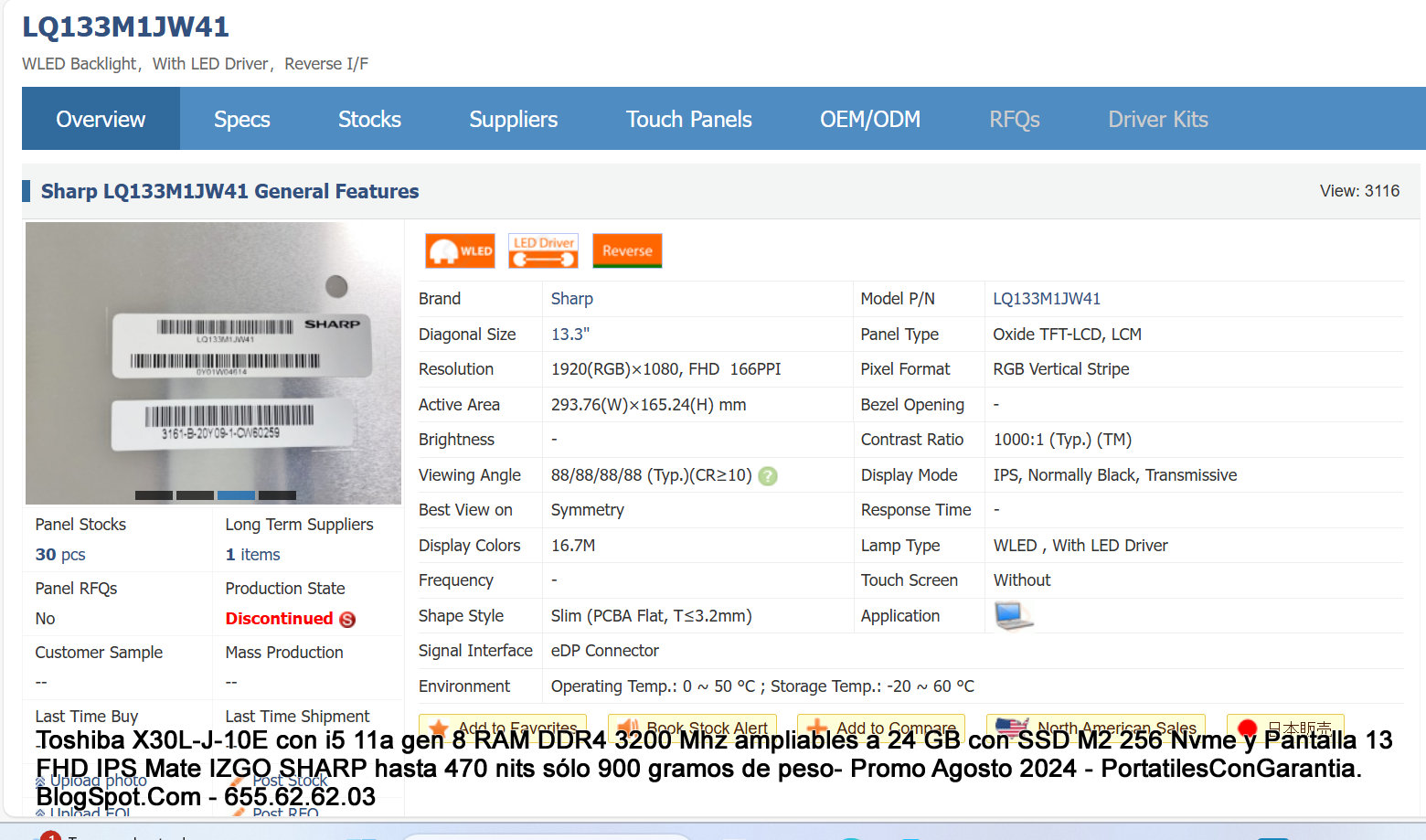This screenshot has height=840, width=1426.
Task: Click the LQ133M1JW41 model number link
Action: coord(1047,299)
